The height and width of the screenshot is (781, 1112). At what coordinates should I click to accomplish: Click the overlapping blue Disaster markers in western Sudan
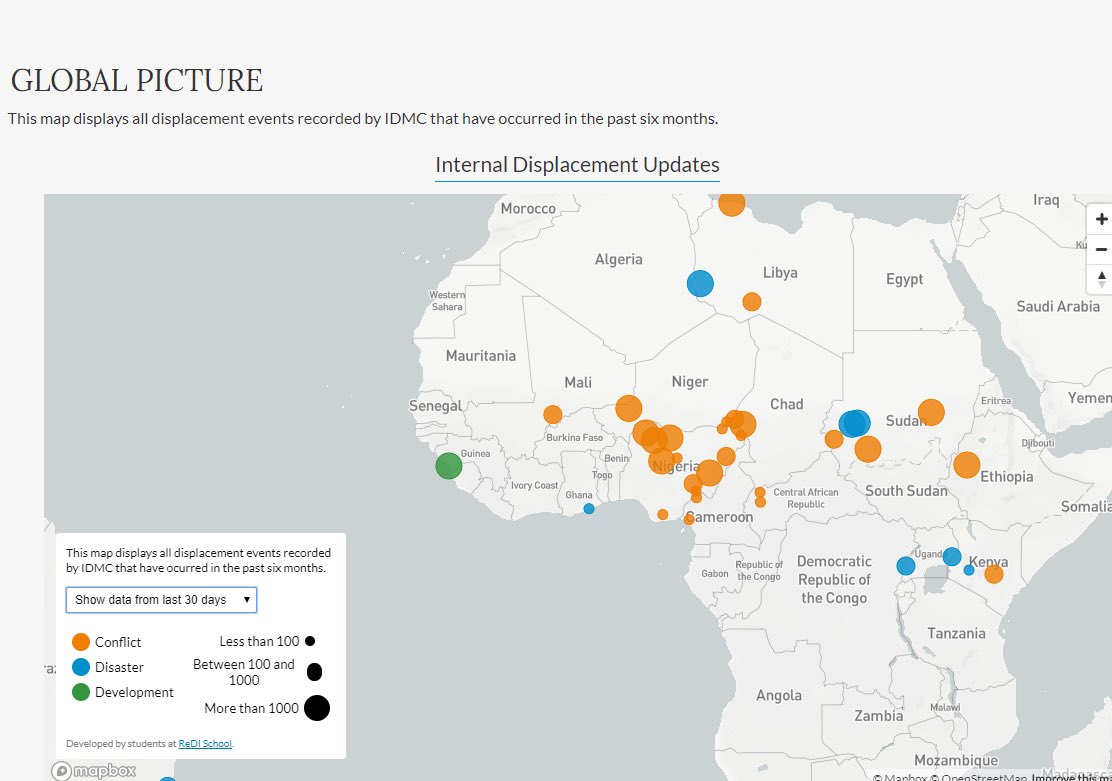click(x=855, y=423)
